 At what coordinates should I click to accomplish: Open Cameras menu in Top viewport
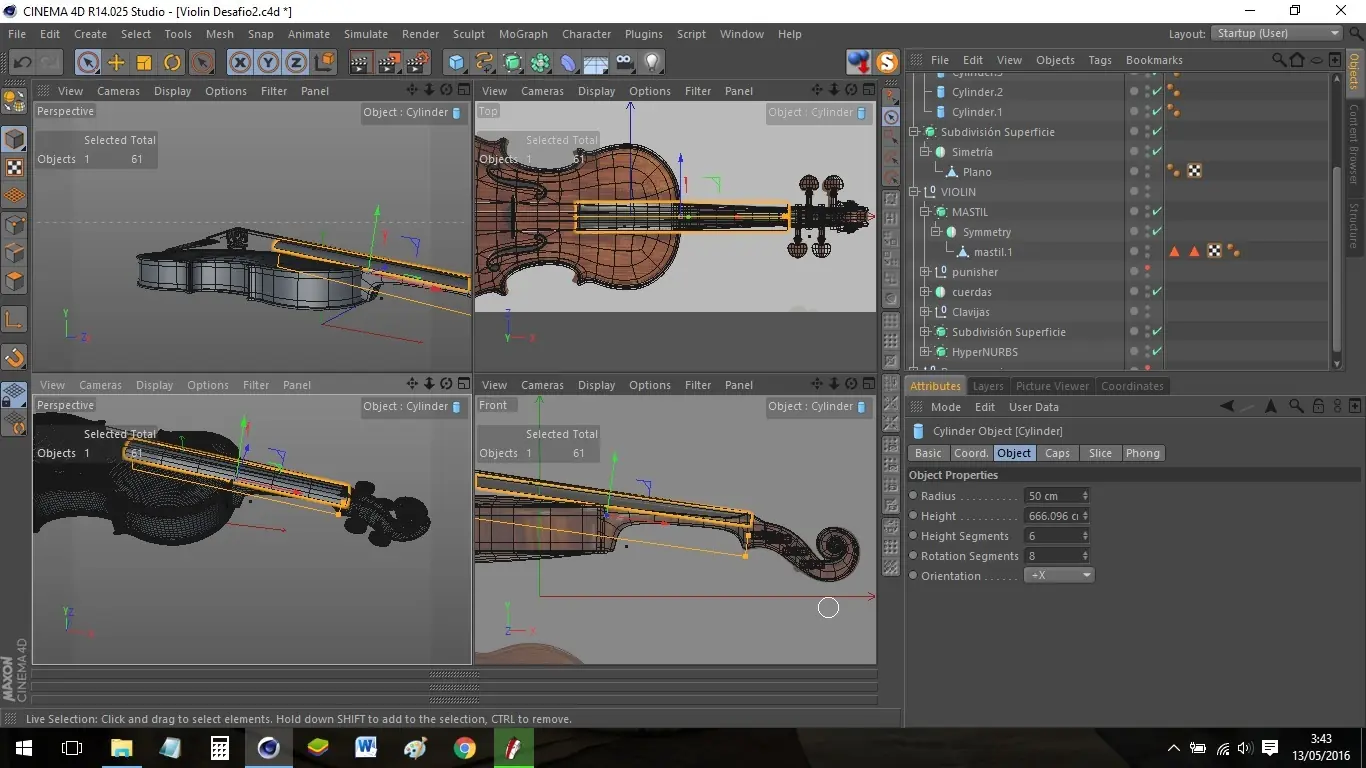click(543, 91)
